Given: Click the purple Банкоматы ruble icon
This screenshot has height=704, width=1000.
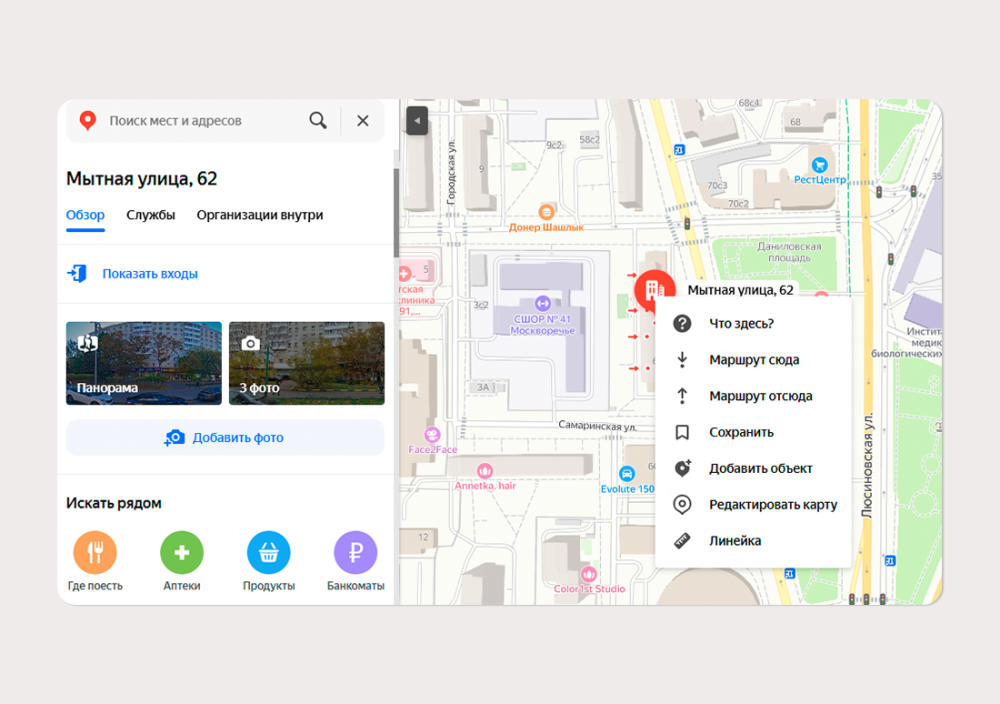Looking at the screenshot, I should point(355,552).
